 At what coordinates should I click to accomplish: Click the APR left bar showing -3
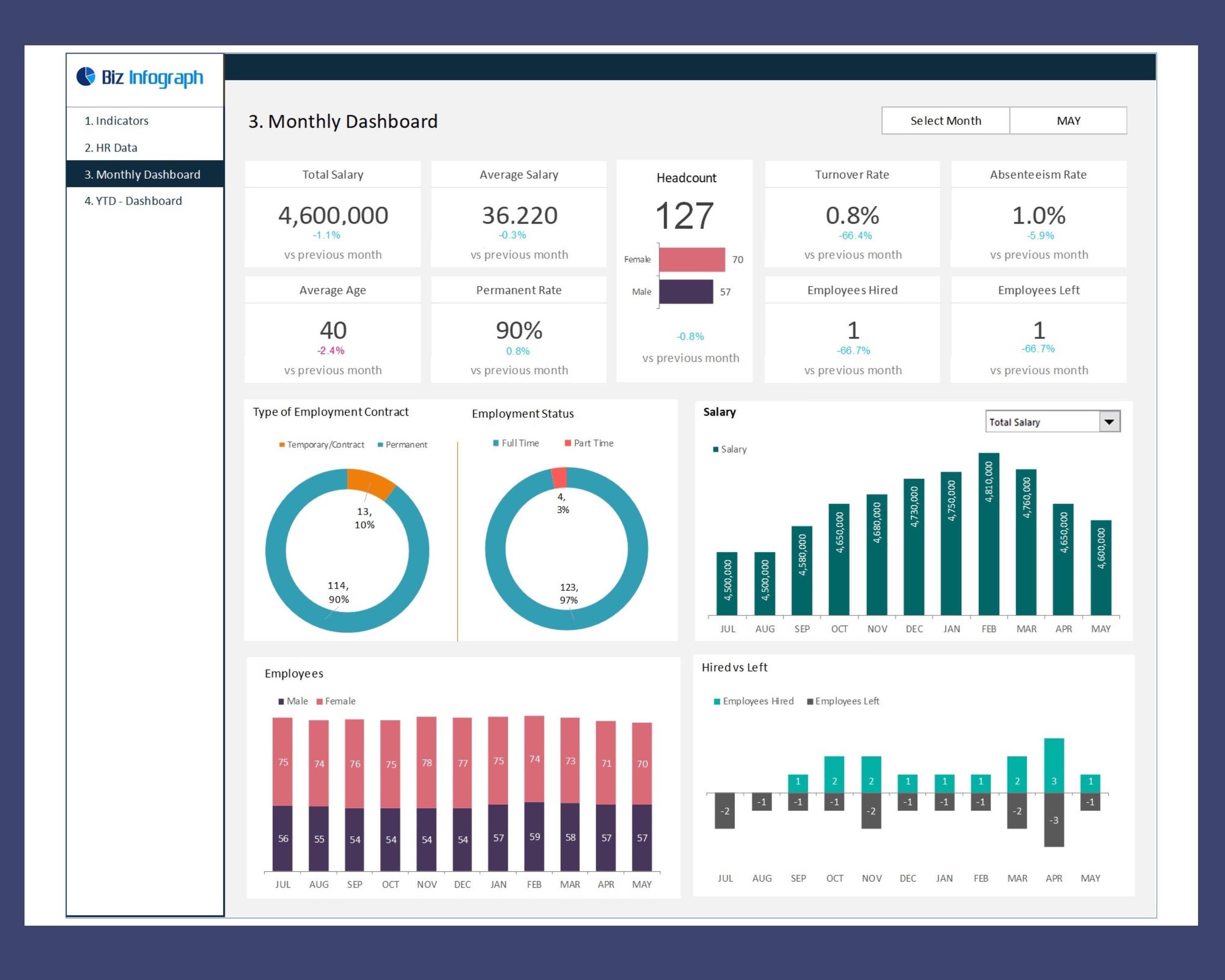[x=1054, y=820]
